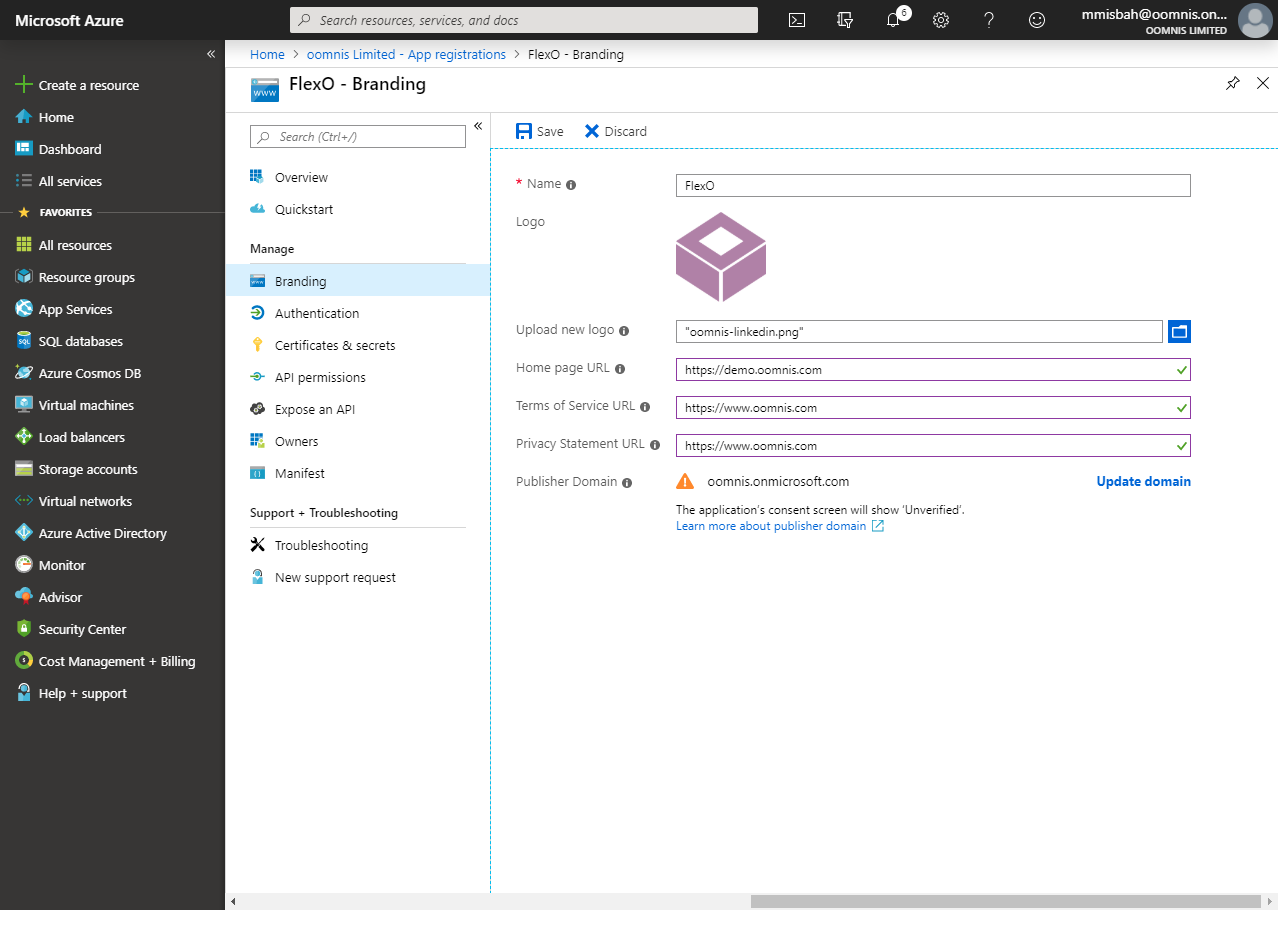Focus the global search resources box
The width and height of the screenshot is (1278, 929).
pos(524,20)
